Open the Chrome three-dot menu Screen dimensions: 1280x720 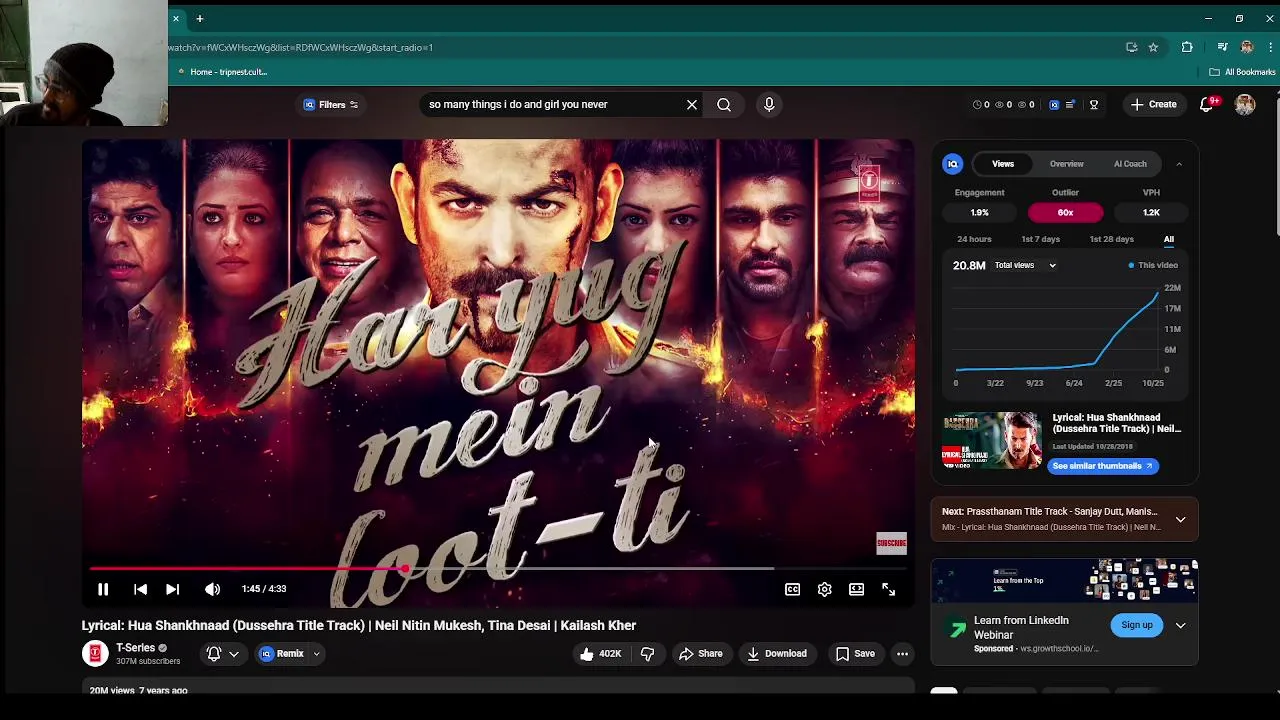point(1268,47)
